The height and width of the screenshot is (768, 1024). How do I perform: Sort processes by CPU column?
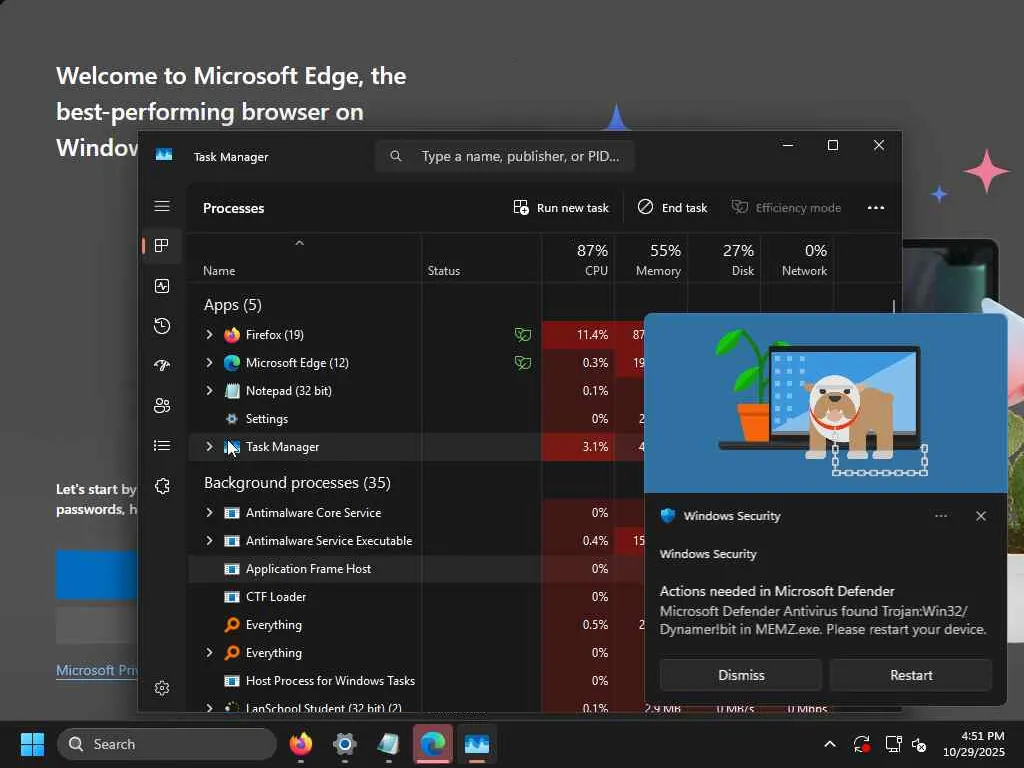pyautogui.click(x=578, y=259)
